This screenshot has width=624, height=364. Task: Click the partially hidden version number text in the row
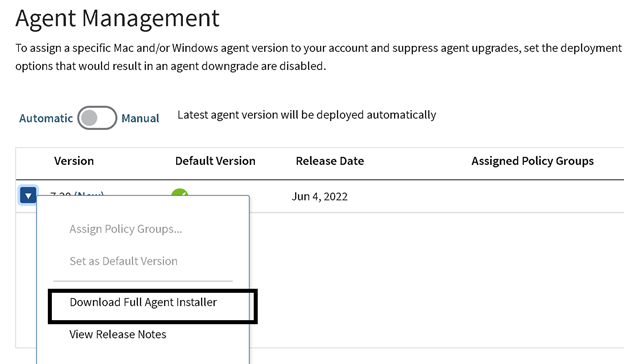pos(77,194)
